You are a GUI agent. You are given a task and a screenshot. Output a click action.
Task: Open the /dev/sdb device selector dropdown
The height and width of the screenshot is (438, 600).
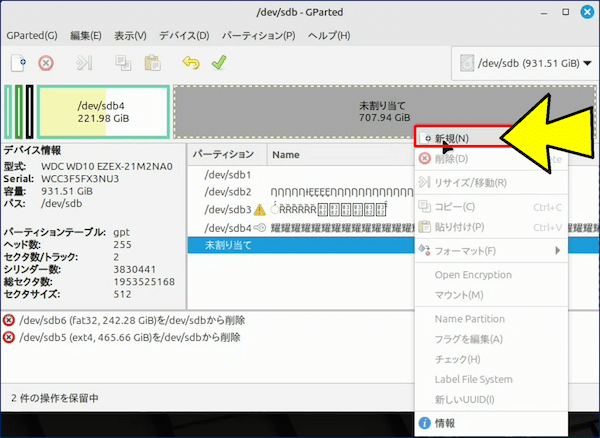pyautogui.click(x=520, y=63)
